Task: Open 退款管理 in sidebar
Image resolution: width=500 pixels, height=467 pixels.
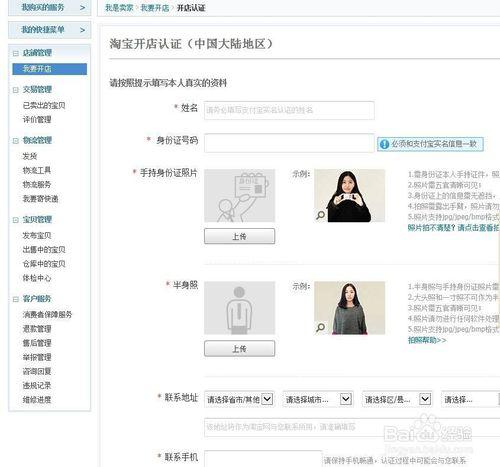Action: pos(37,329)
